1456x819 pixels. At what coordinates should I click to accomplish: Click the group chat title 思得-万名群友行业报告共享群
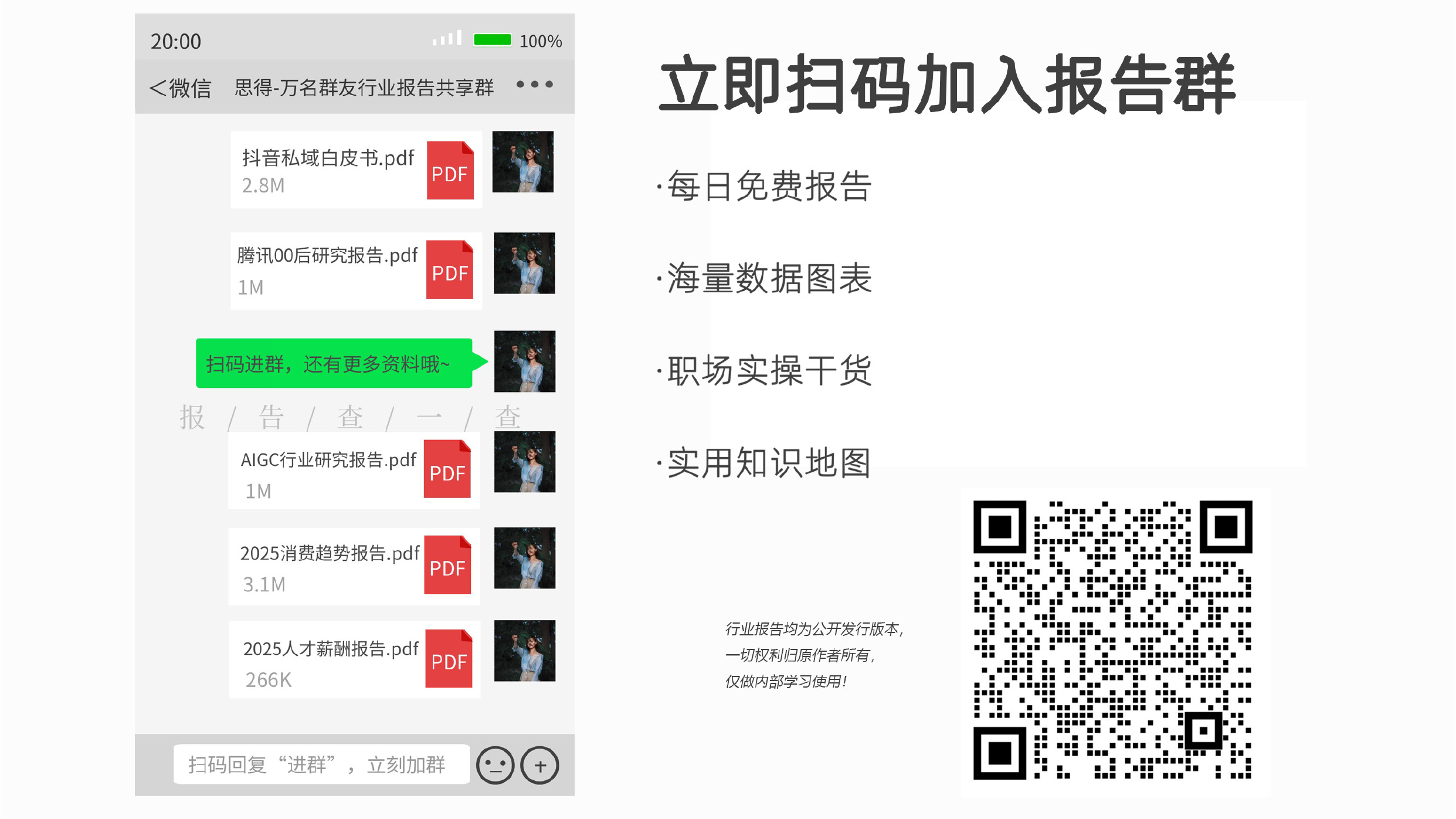pyautogui.click(x=364, y=87)
